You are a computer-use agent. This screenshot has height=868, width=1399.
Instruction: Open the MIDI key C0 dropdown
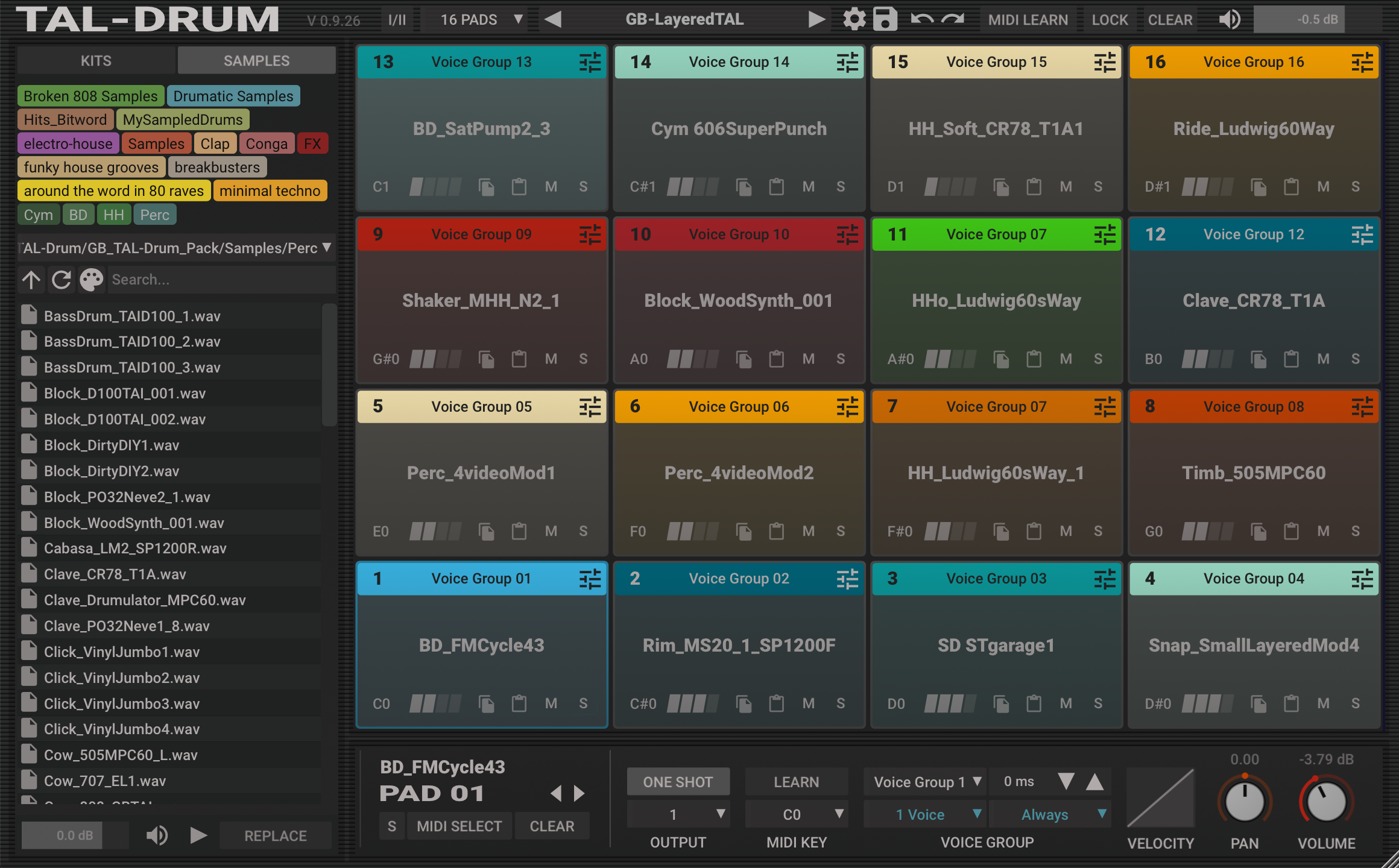coord(796,814)
